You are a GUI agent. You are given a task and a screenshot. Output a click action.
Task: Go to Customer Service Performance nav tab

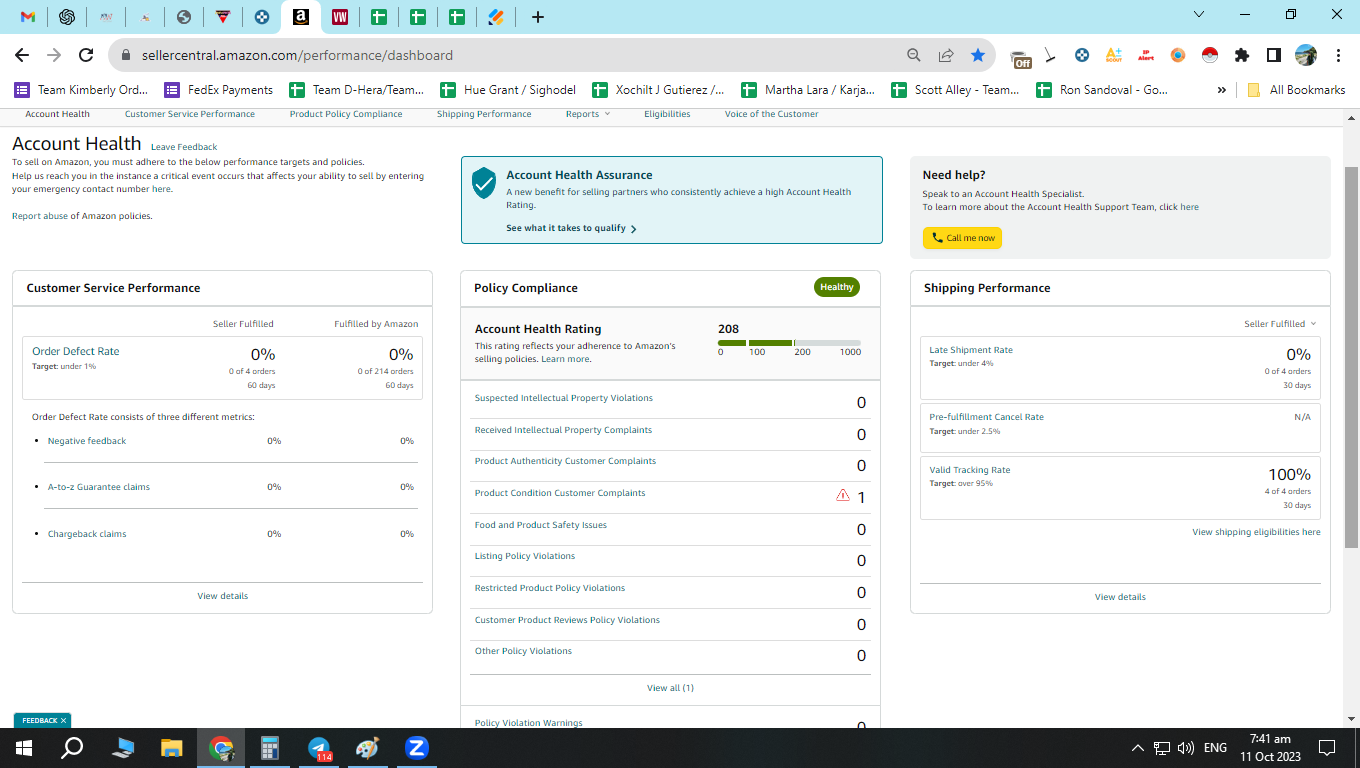coord(190,114)
